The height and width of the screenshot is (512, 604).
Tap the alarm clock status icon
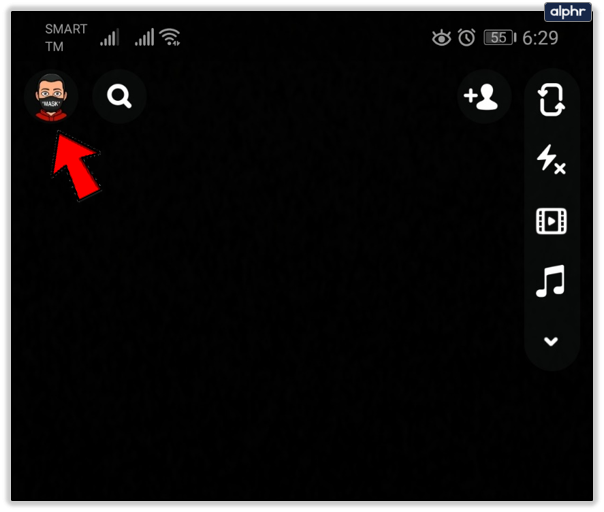pyautogui.click(x=466, y=37)
